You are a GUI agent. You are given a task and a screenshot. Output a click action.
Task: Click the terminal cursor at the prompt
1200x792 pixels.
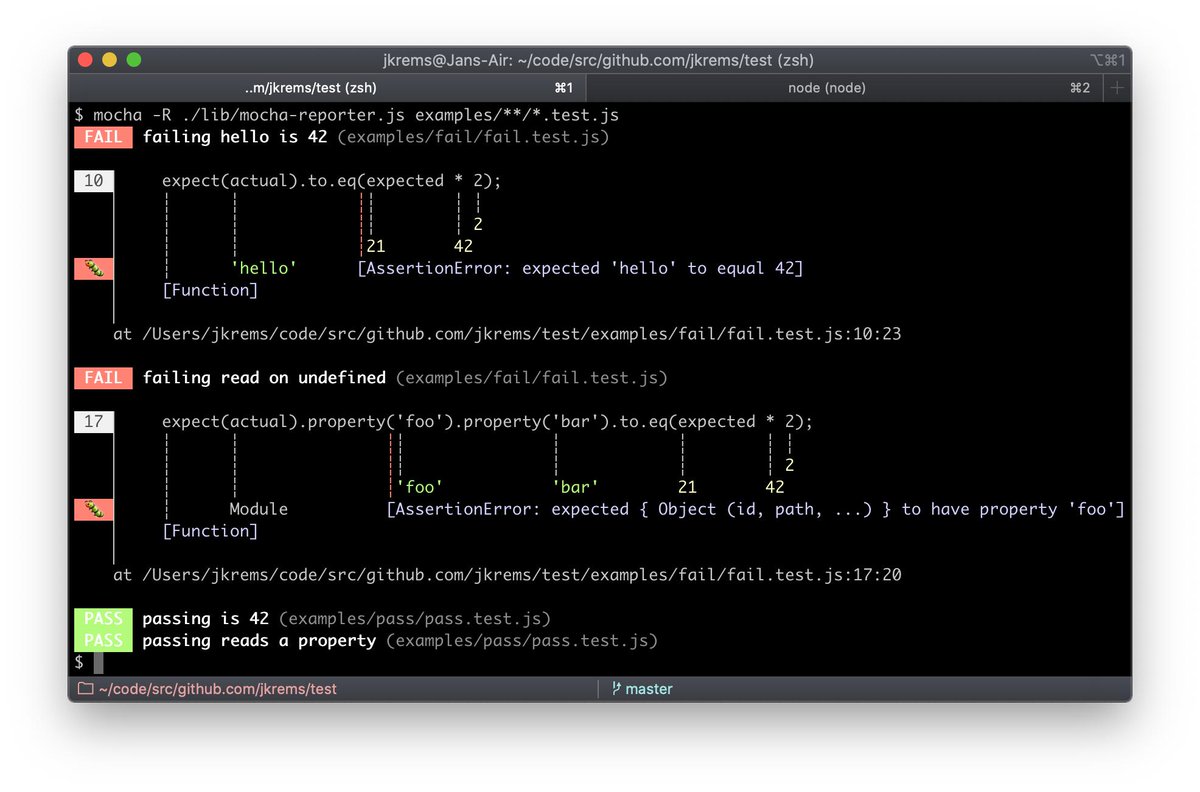pyautogui.click(x=98, y=663)
